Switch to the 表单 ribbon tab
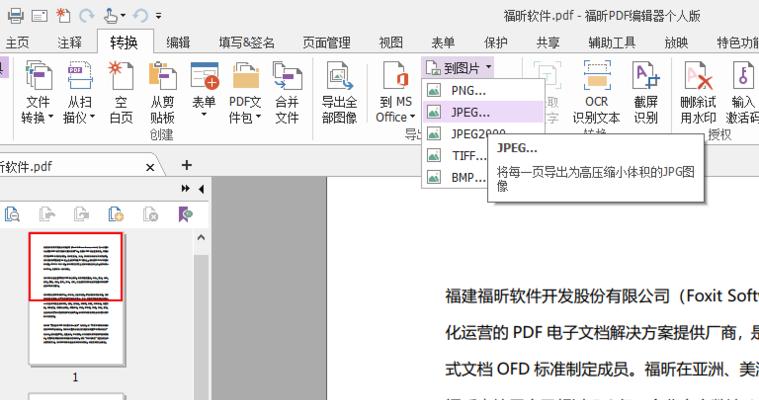 click(443, 43)
